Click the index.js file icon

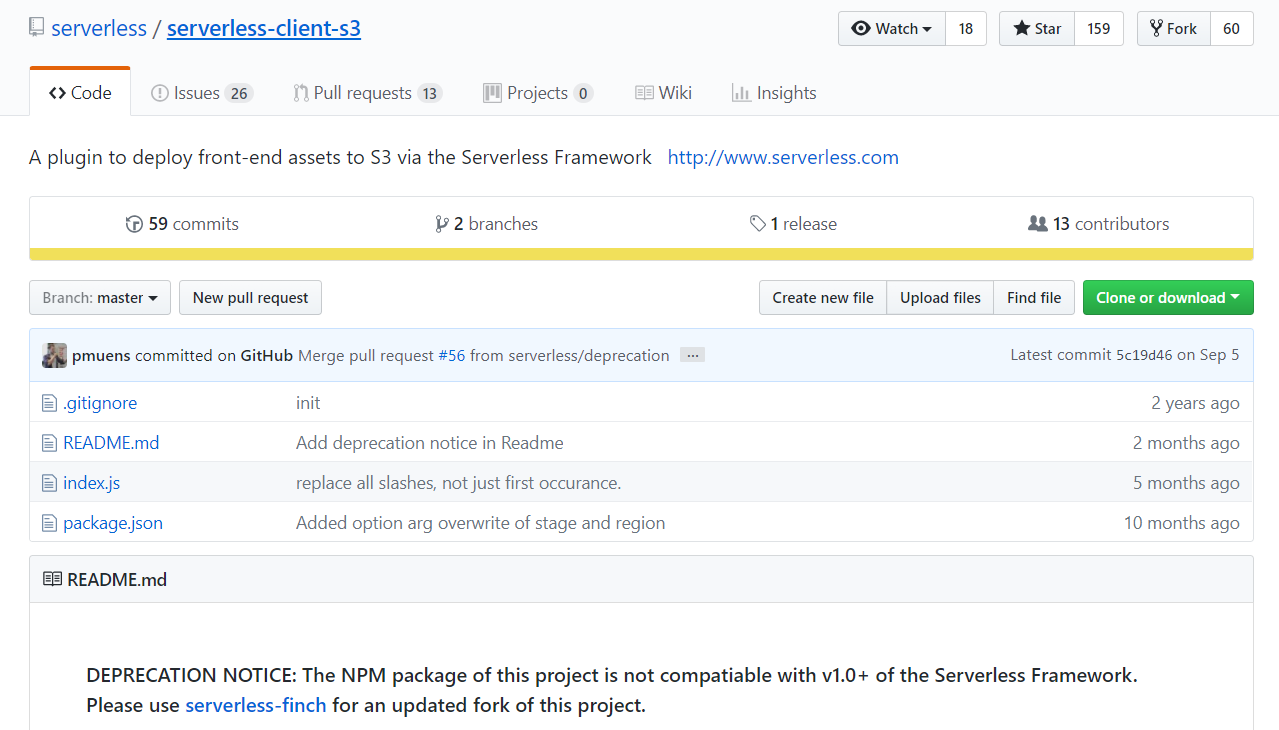pos(49,483)
